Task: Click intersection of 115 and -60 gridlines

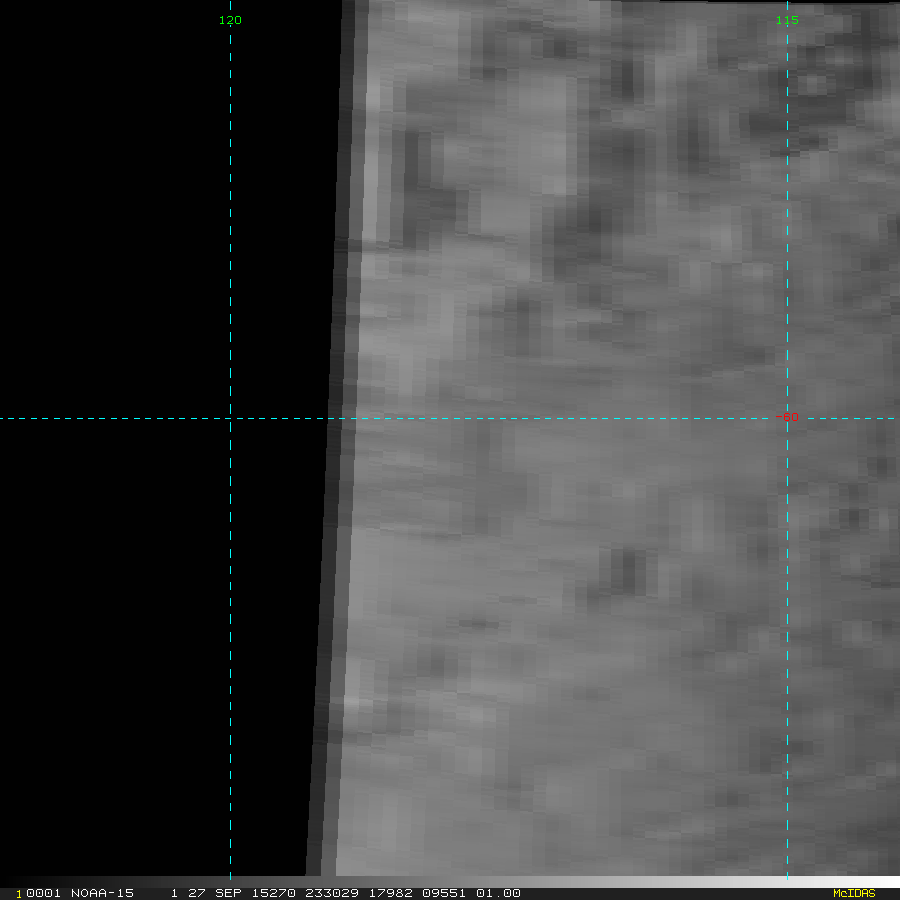Action: click(787, 419)
